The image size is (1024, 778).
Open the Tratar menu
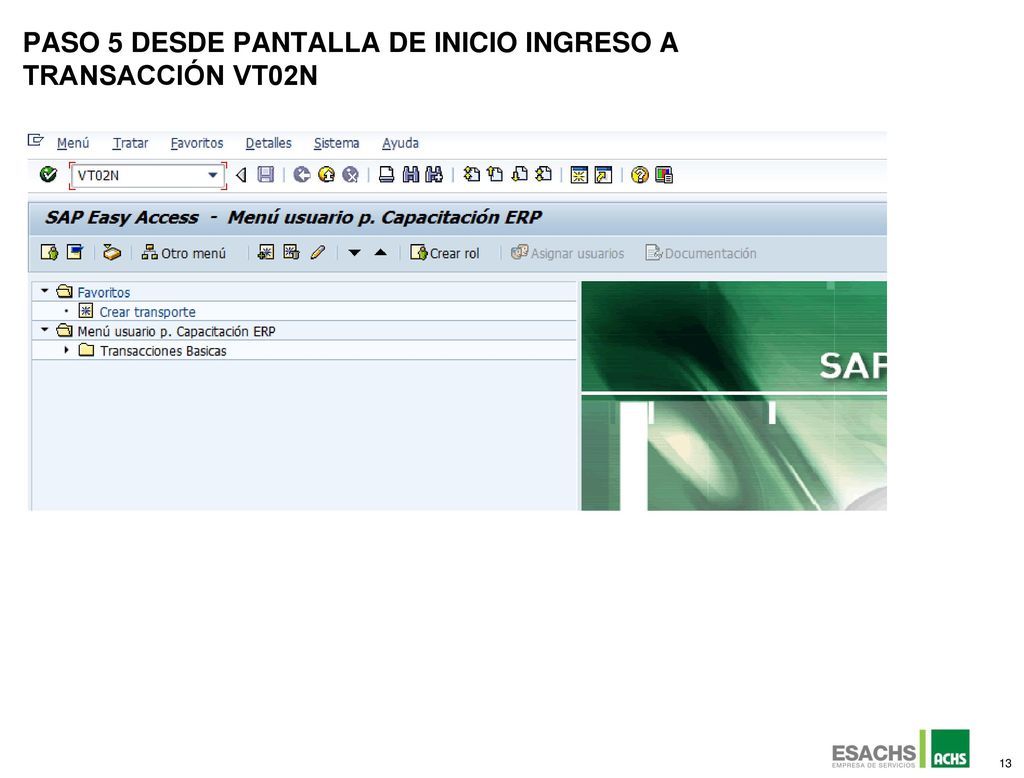(130, 143)
